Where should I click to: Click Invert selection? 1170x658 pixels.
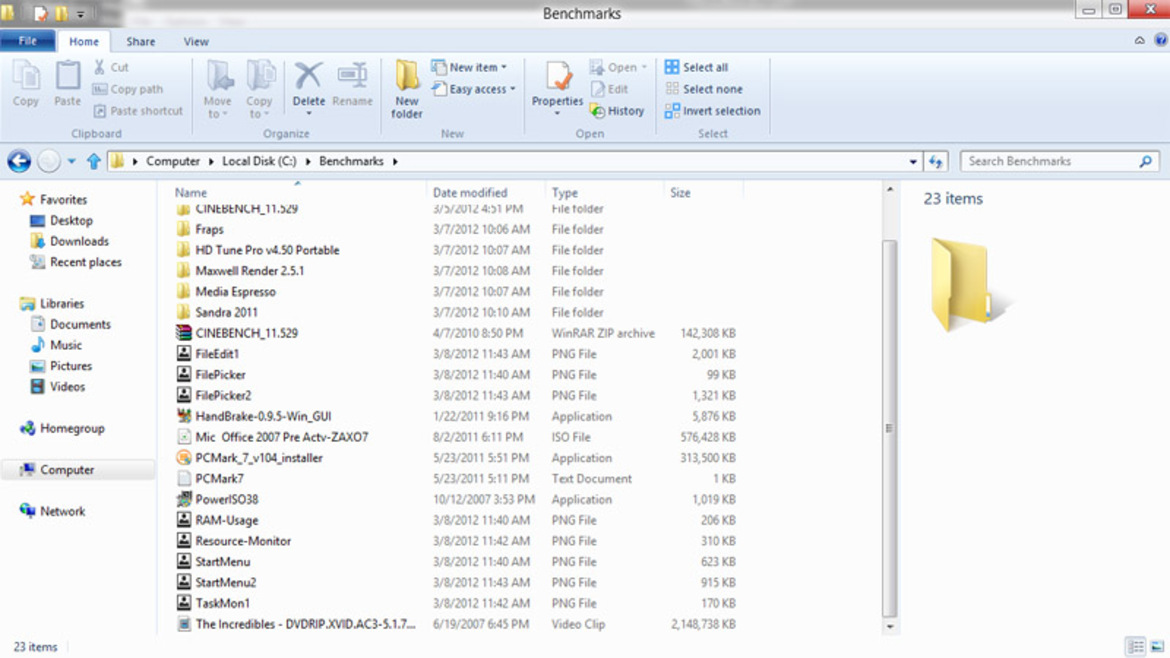click(713, 110)
